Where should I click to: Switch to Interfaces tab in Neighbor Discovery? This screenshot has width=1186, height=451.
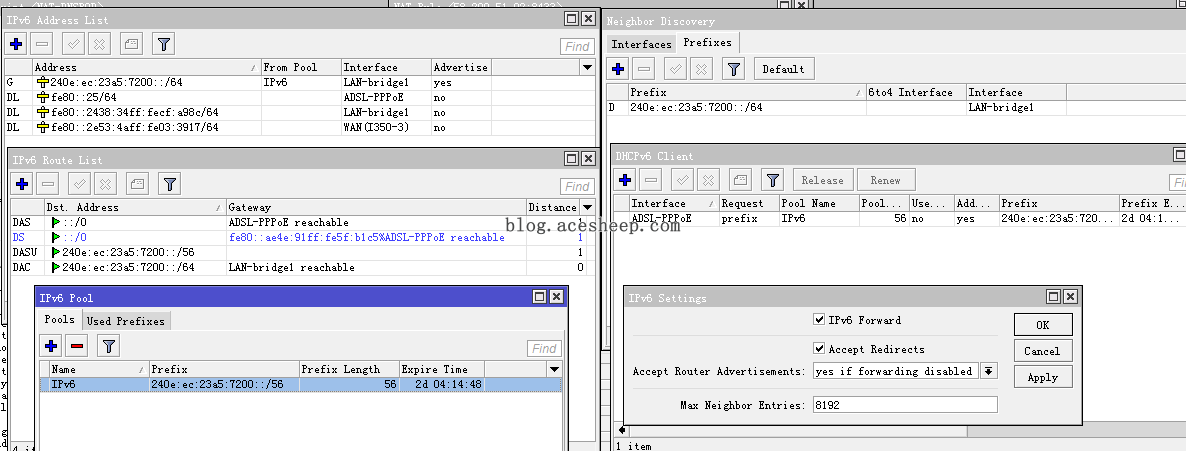click(x=641, y=44)
